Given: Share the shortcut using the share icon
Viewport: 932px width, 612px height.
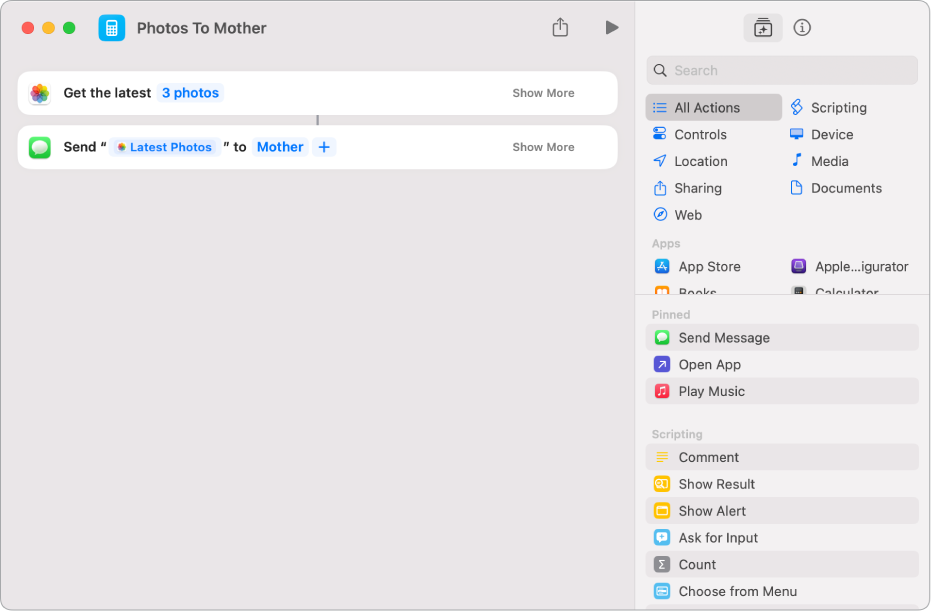Looking at the screenshot, I should click(x=560, y=27).
